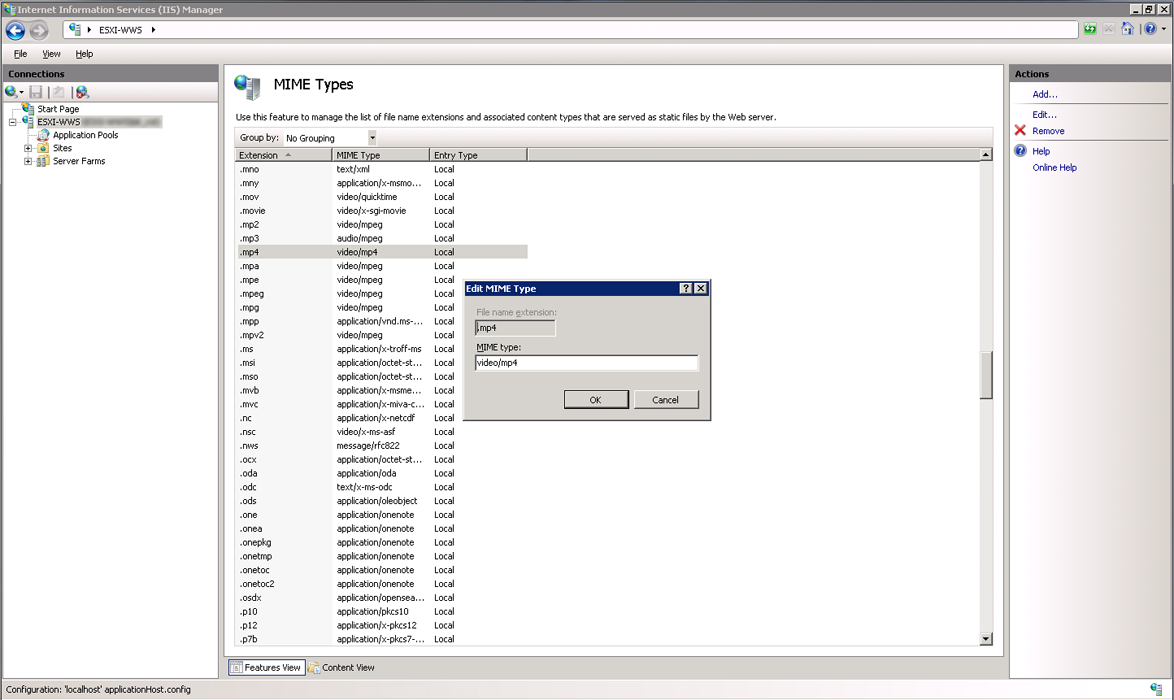The height and width of the screenshot is (700, 1174).
Task: Click the ESXI-WWS server node icon
Action: pyautogui.click(x=28, y=121)
